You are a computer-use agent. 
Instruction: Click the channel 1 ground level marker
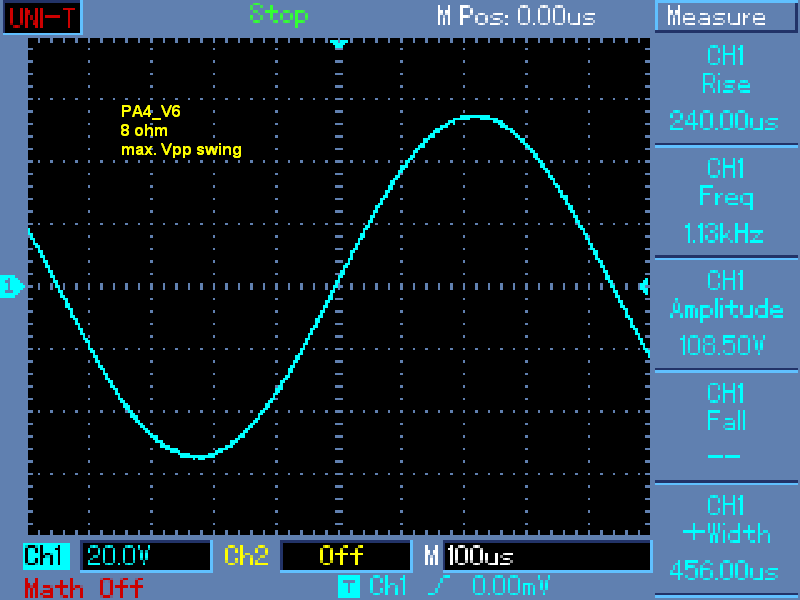12,286
